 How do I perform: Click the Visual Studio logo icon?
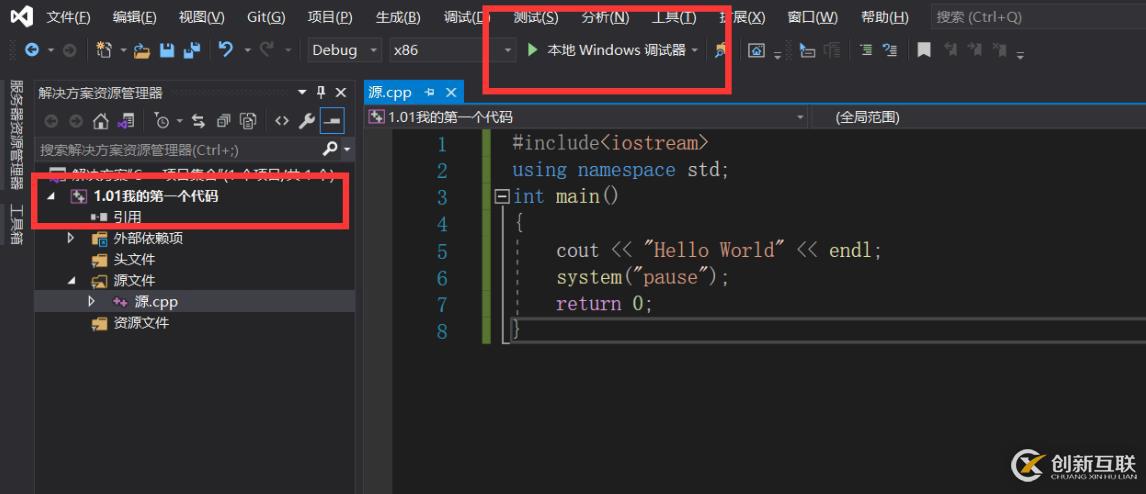point(21,16)
